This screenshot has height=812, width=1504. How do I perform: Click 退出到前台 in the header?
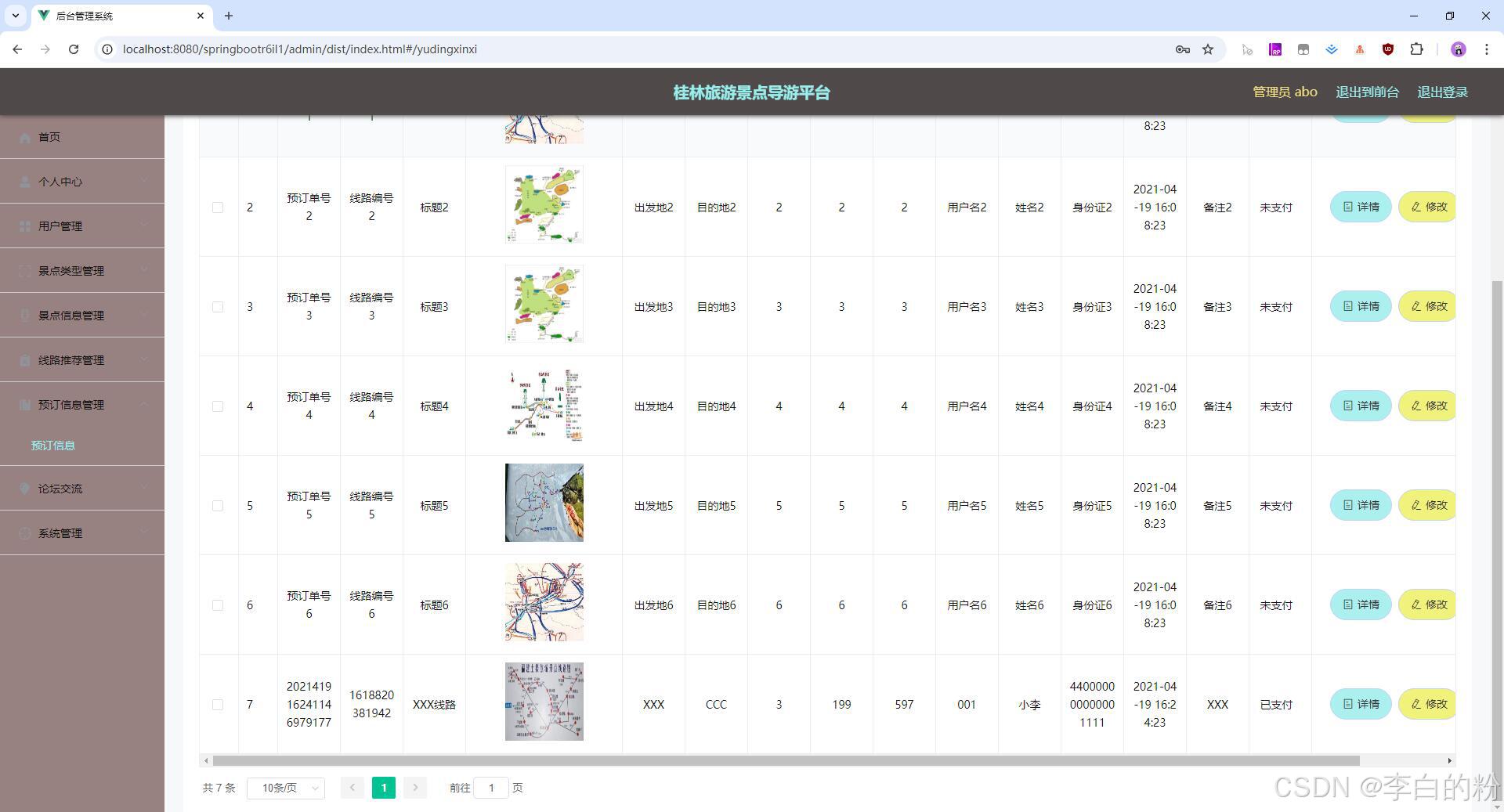(1367, 92)
